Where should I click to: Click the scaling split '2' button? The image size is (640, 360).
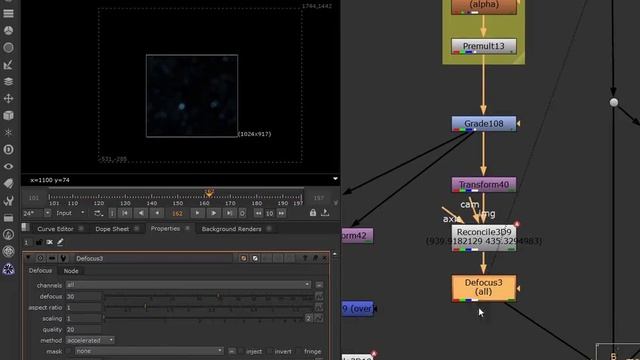pos(309,318)
